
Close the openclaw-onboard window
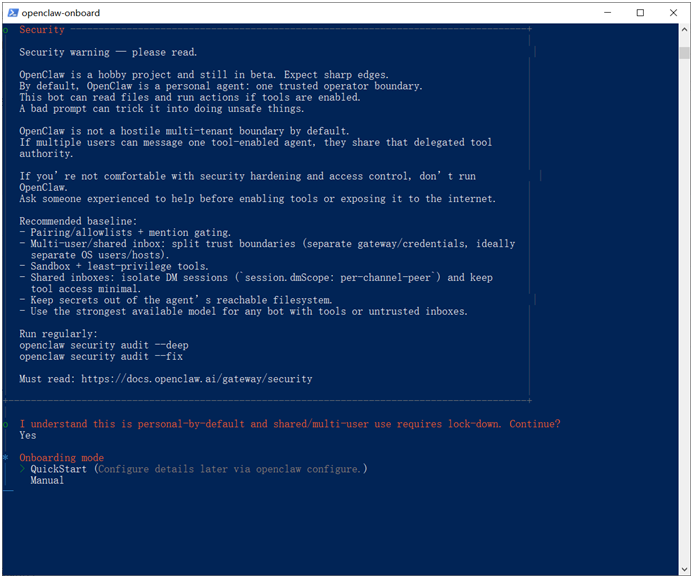click(673, 13)
